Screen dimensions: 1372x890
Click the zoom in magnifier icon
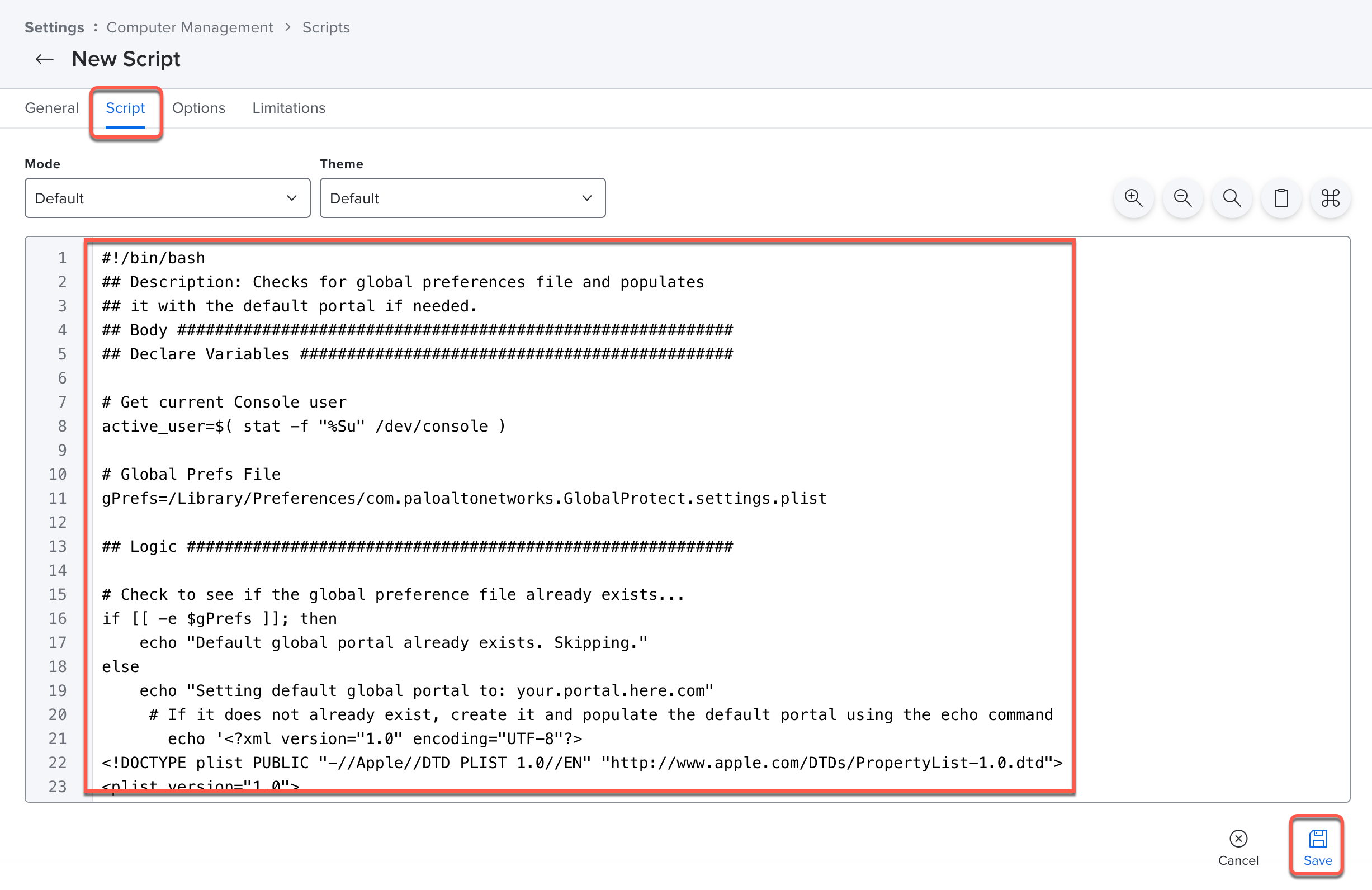[x=1133, y=198]
